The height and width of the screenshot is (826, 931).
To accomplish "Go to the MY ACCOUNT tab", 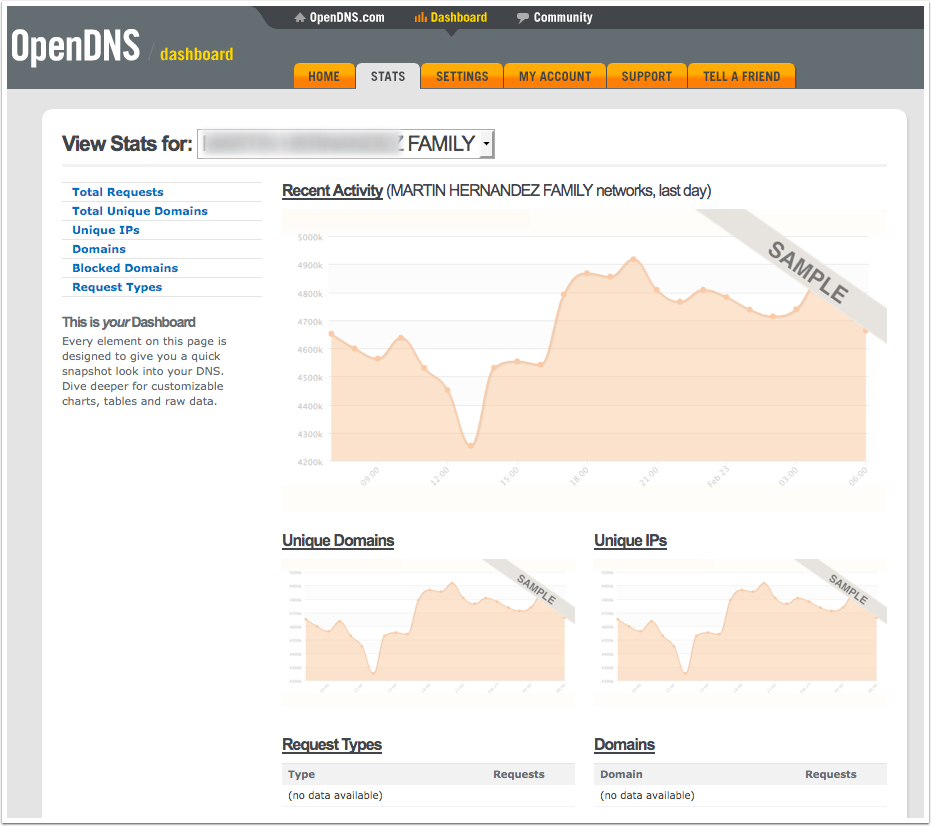I will point(555,76).
